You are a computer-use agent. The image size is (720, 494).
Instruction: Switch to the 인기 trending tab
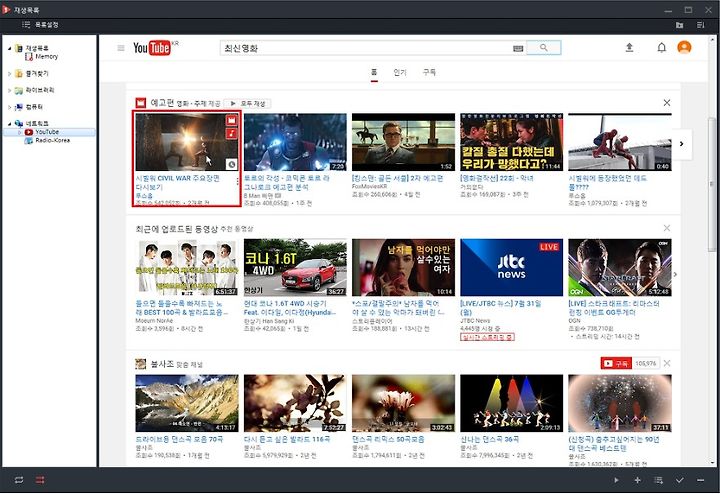[400, 73]
